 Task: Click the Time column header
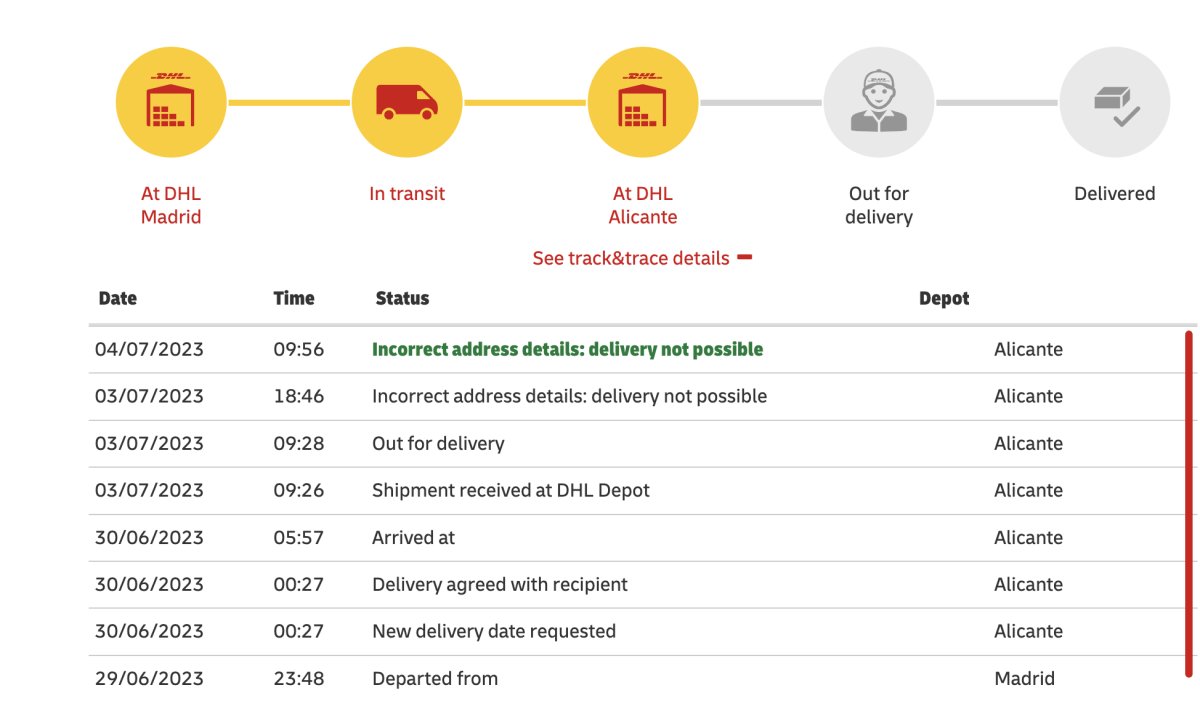(x=293, y=298)
